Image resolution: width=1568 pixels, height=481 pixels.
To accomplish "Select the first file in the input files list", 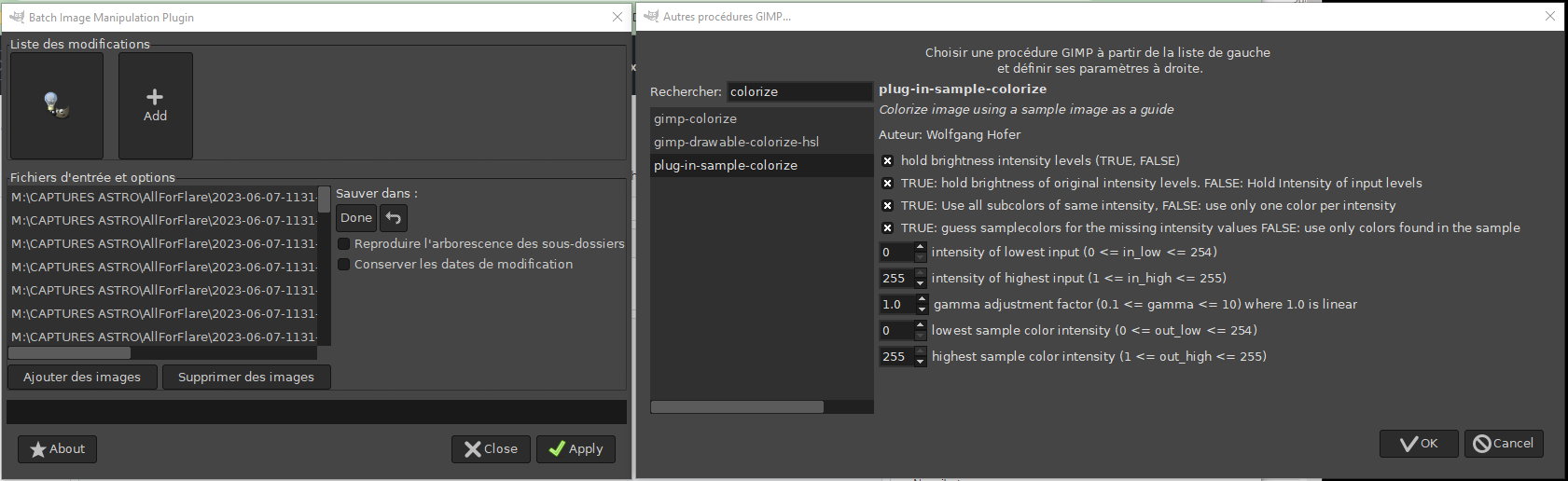I will [x=163, y=198].
